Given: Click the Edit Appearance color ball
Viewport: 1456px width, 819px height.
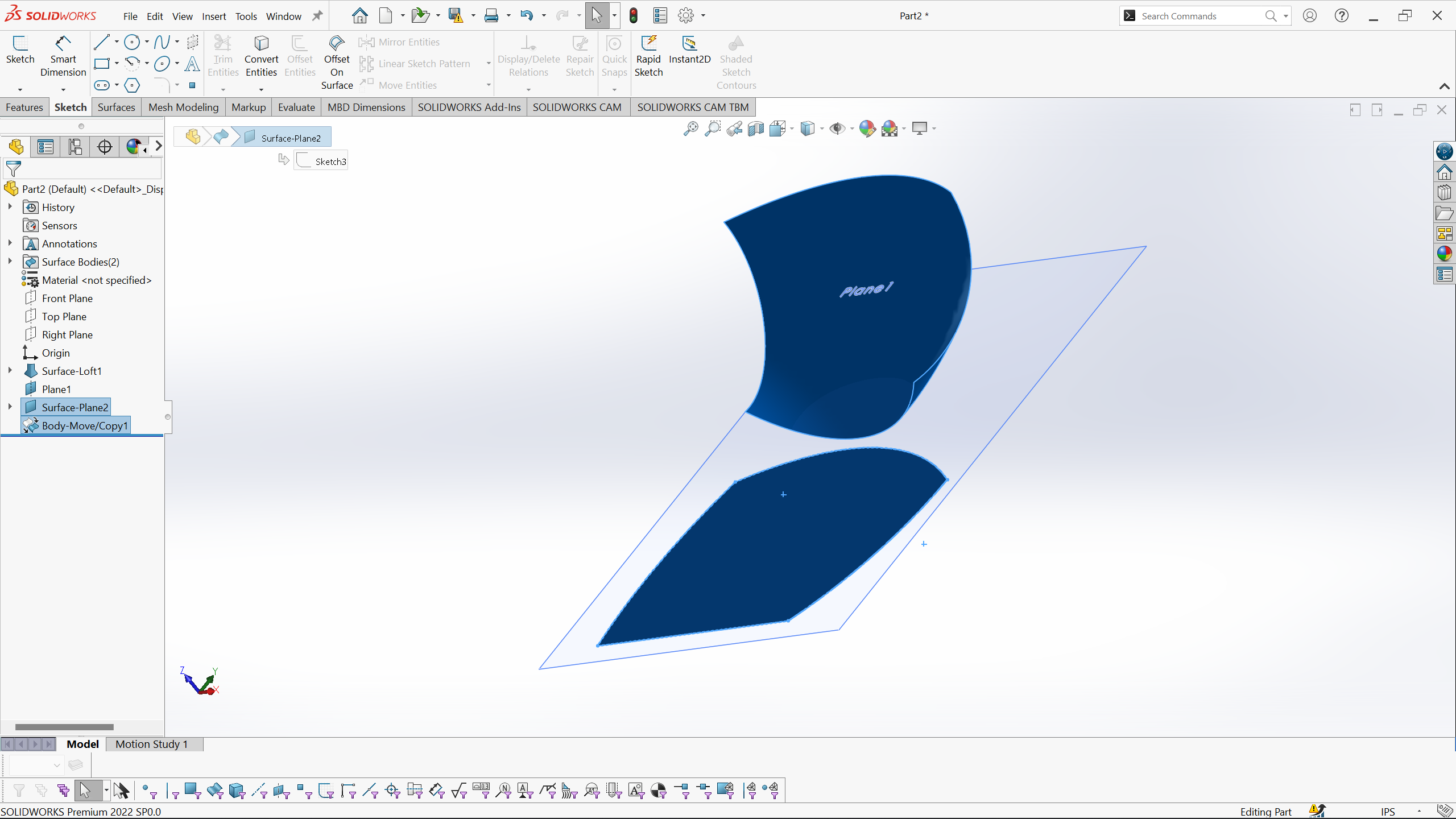Looking at the screenshot, I should coord(867,129).
